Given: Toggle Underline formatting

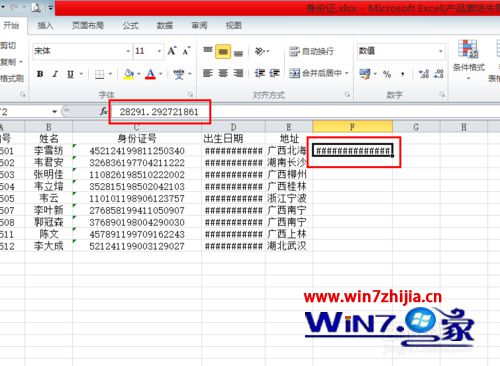Looking at the screenshot, I should tap(70, 74).
